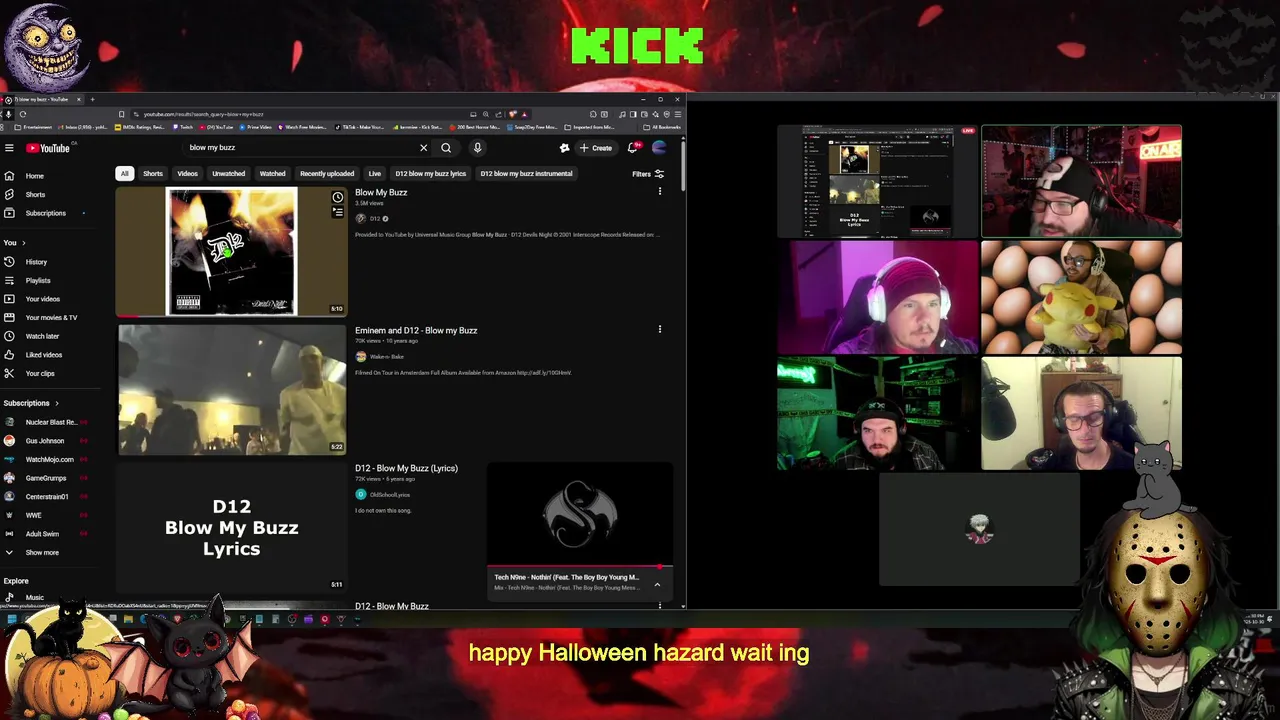Expand miniplayer queue chevron
The width and height of the screenshot is (1280, 720).
[x=657, y=584]
